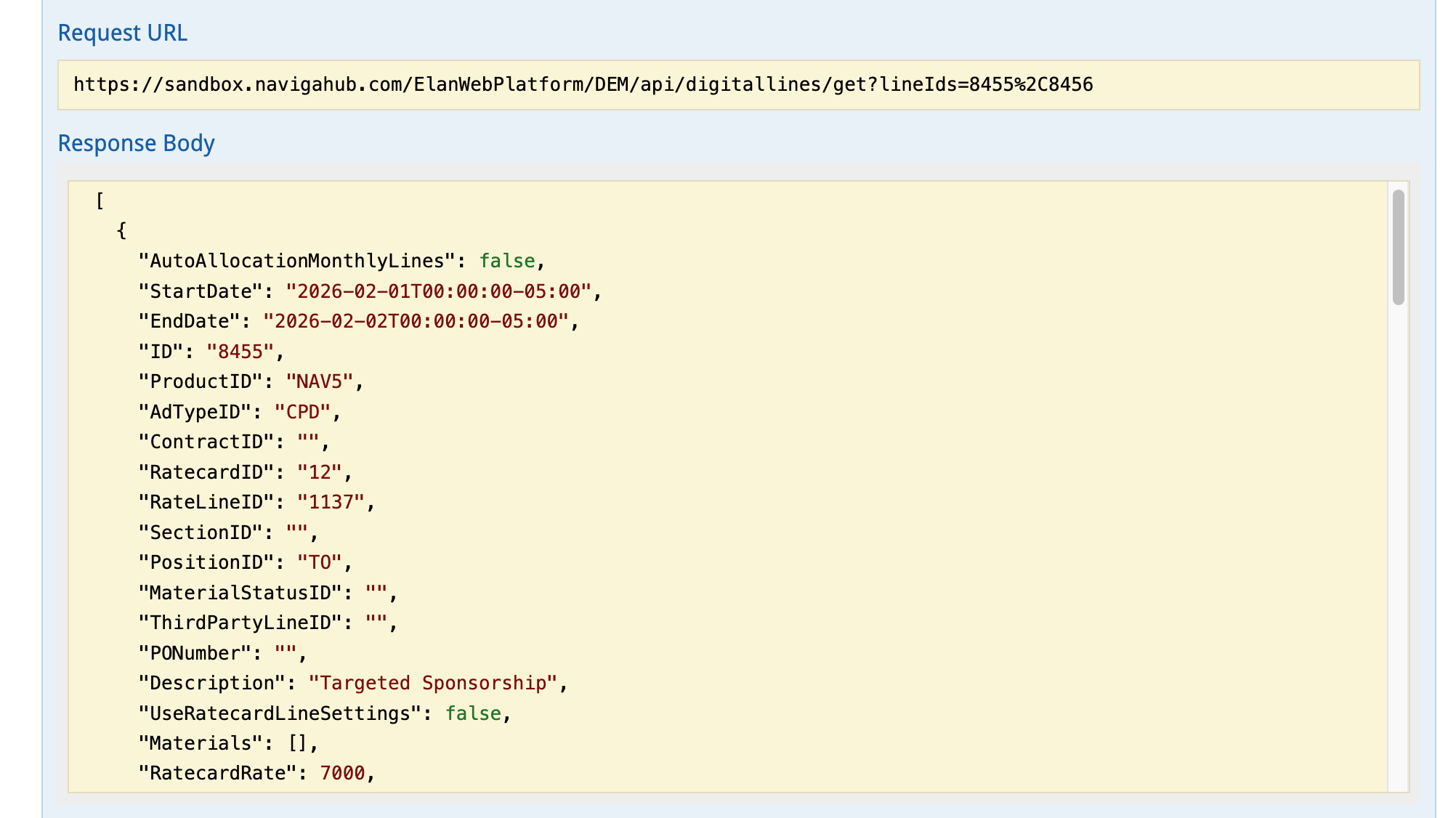Click the ProductID value "NAV5"
The width and height of the screenshot is (1456, 818).
pos(319,382)
